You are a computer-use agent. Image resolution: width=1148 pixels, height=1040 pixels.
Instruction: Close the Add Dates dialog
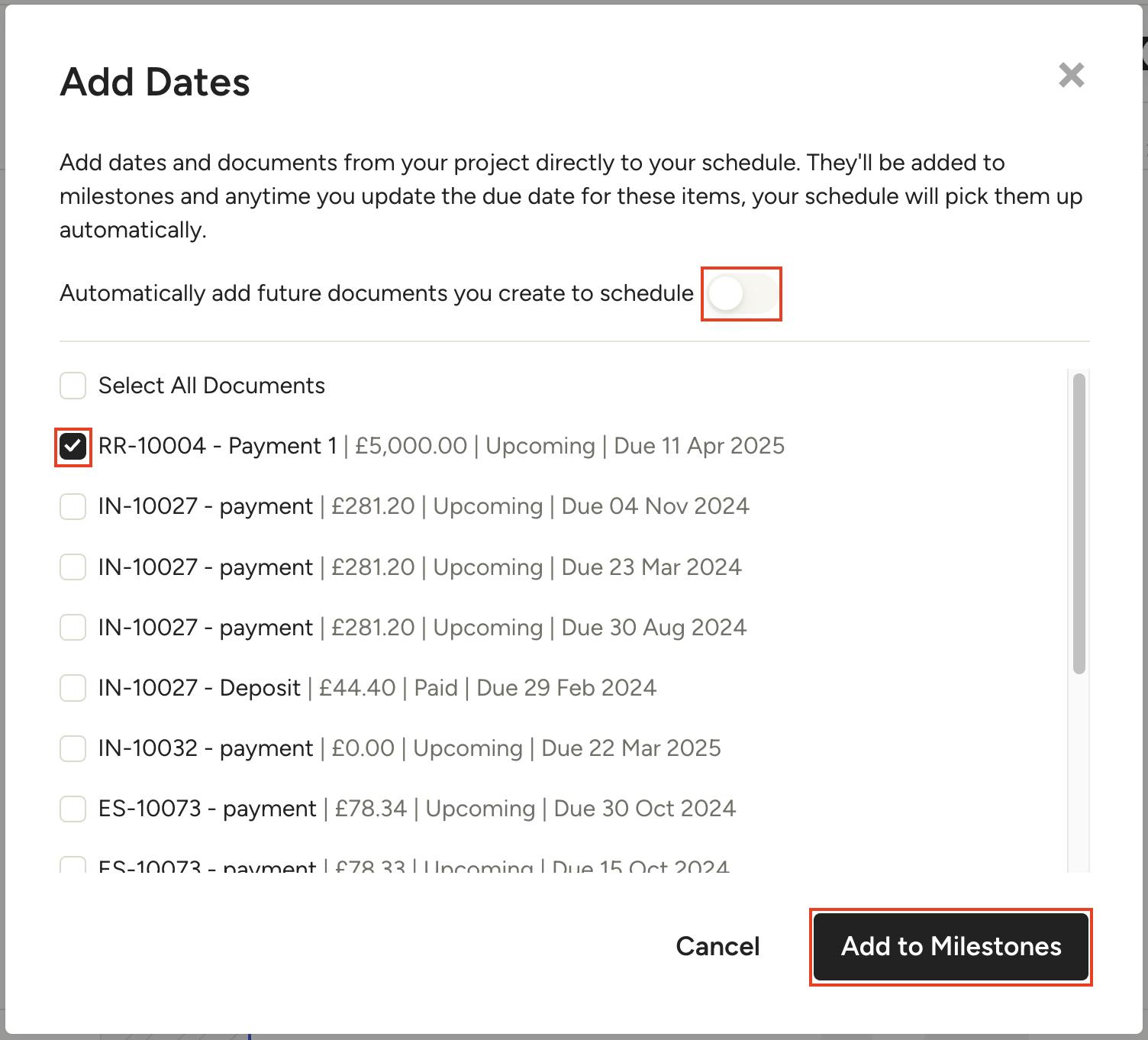coord(1071,76)
